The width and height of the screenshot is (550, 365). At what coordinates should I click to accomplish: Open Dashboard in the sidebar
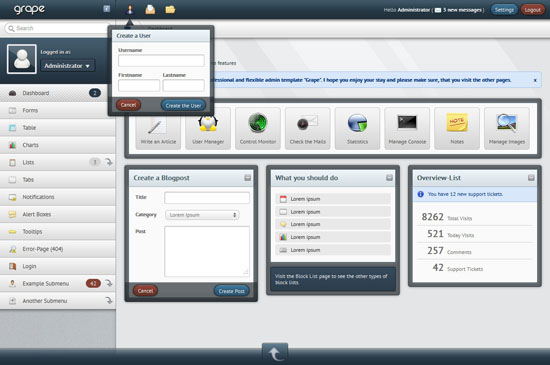pos(58,93)
